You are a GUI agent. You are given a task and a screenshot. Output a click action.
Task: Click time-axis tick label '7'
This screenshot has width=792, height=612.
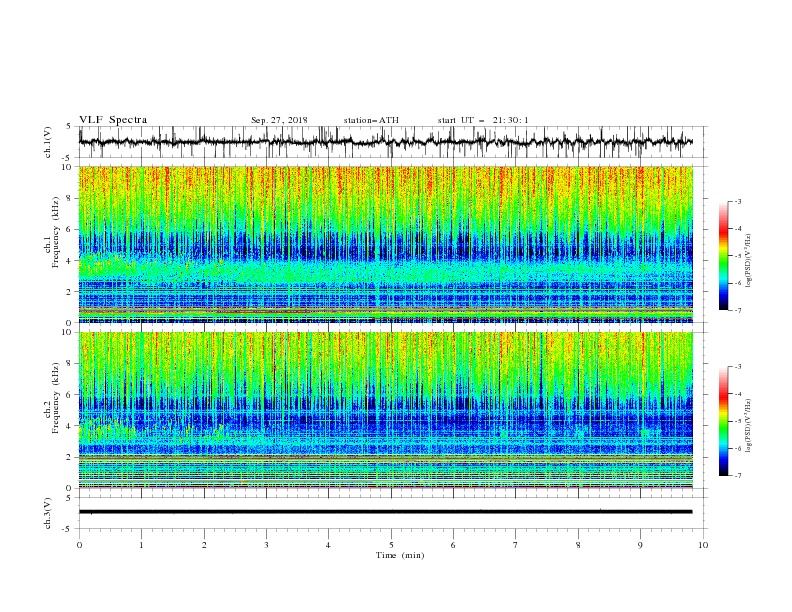[516, 545]
